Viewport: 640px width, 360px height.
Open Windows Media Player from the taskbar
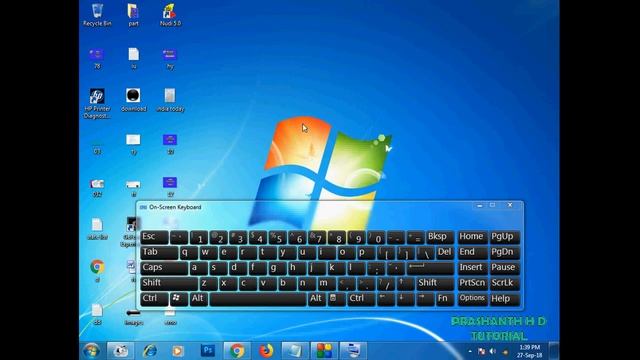(178, 351)
